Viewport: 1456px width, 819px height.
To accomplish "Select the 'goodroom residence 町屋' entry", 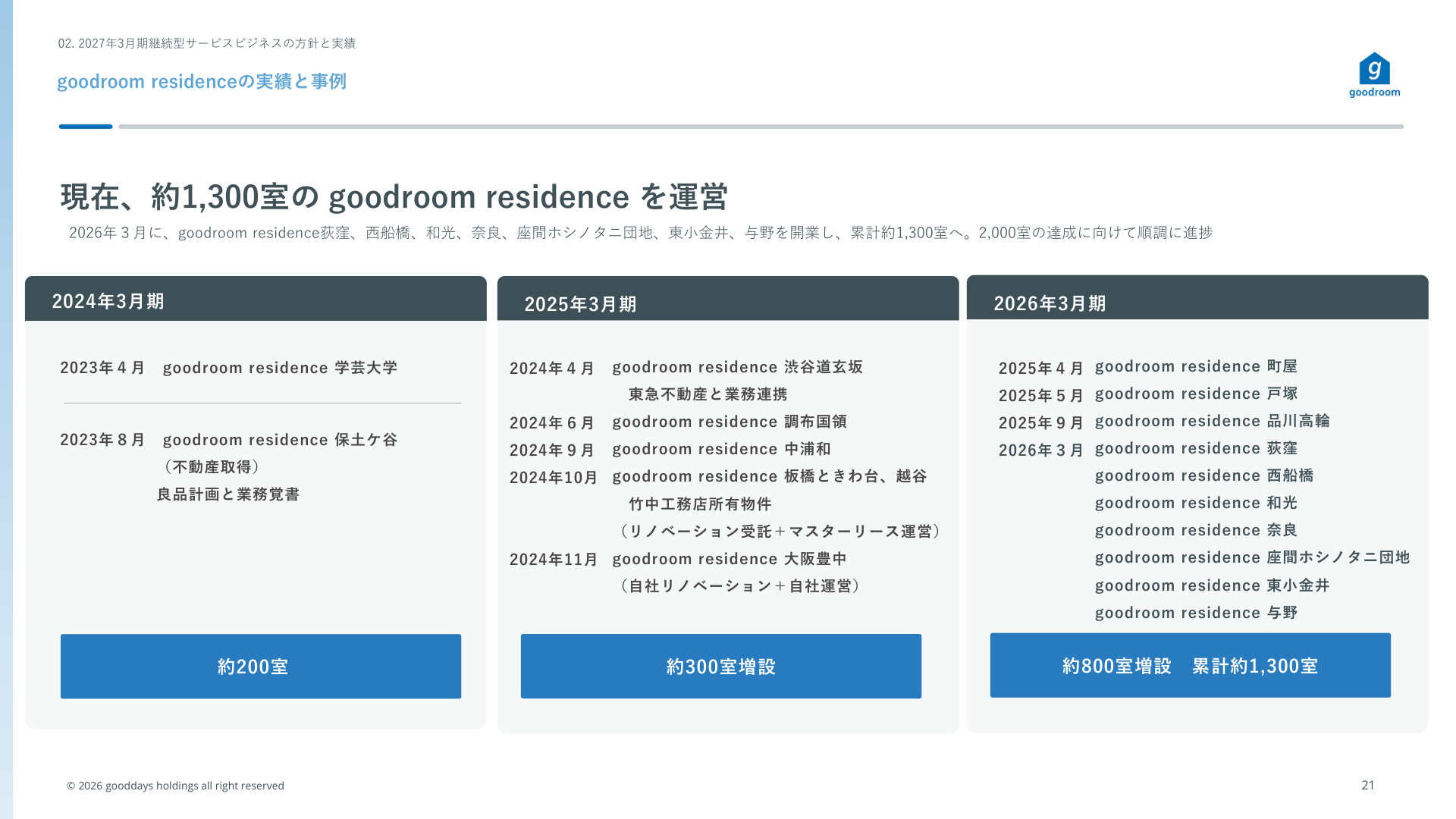I will (1197, 366).
